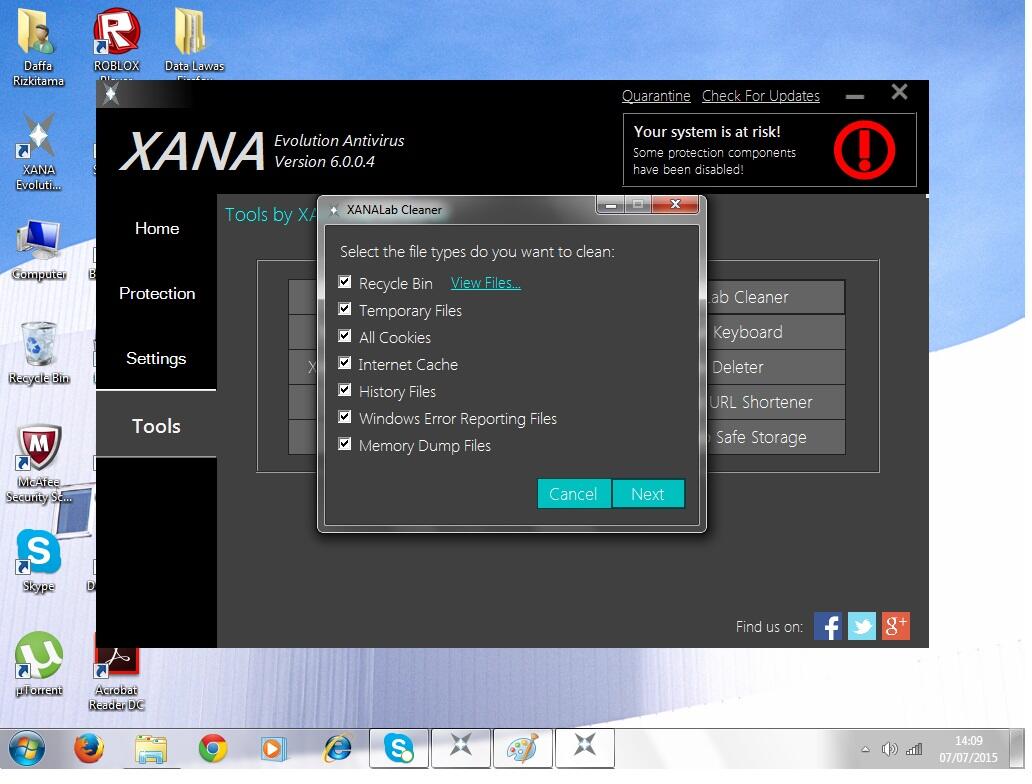Image resolution: width=1032 pixels, height=784 pixels.
Task: Click the red system risk warning icon
Action: [x=864, y=149]
